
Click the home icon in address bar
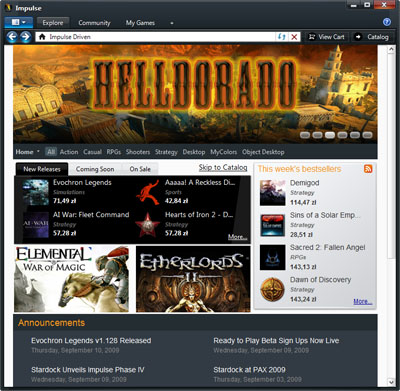coord(42,37)
